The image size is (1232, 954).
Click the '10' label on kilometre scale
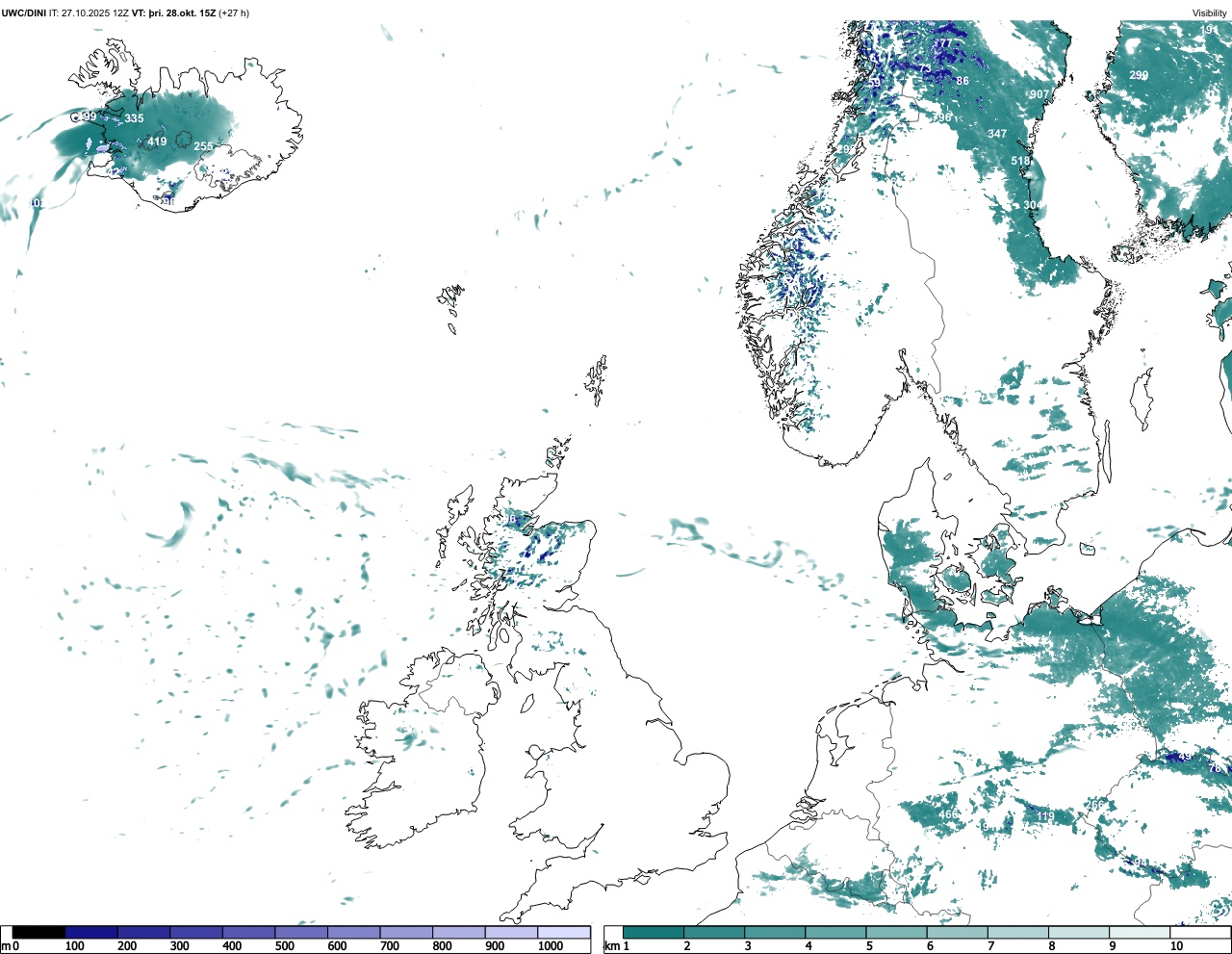point(1176,946)
